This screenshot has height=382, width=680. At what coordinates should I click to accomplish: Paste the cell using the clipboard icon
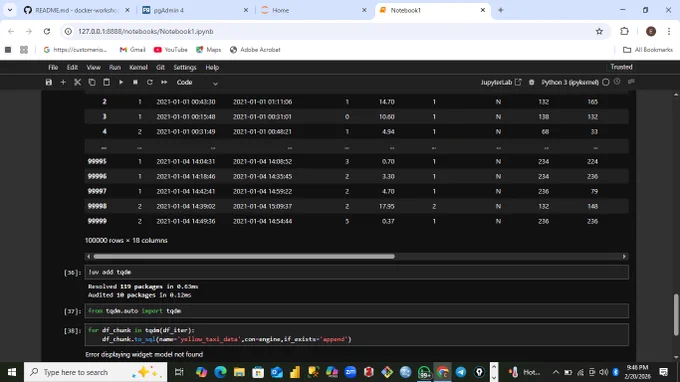106,82
